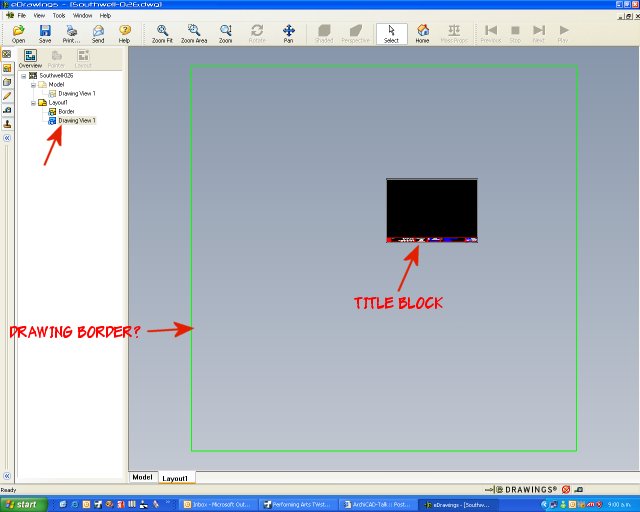Open the View menu
This screenshot has height=512, width=640.
(x=39, y=16)
